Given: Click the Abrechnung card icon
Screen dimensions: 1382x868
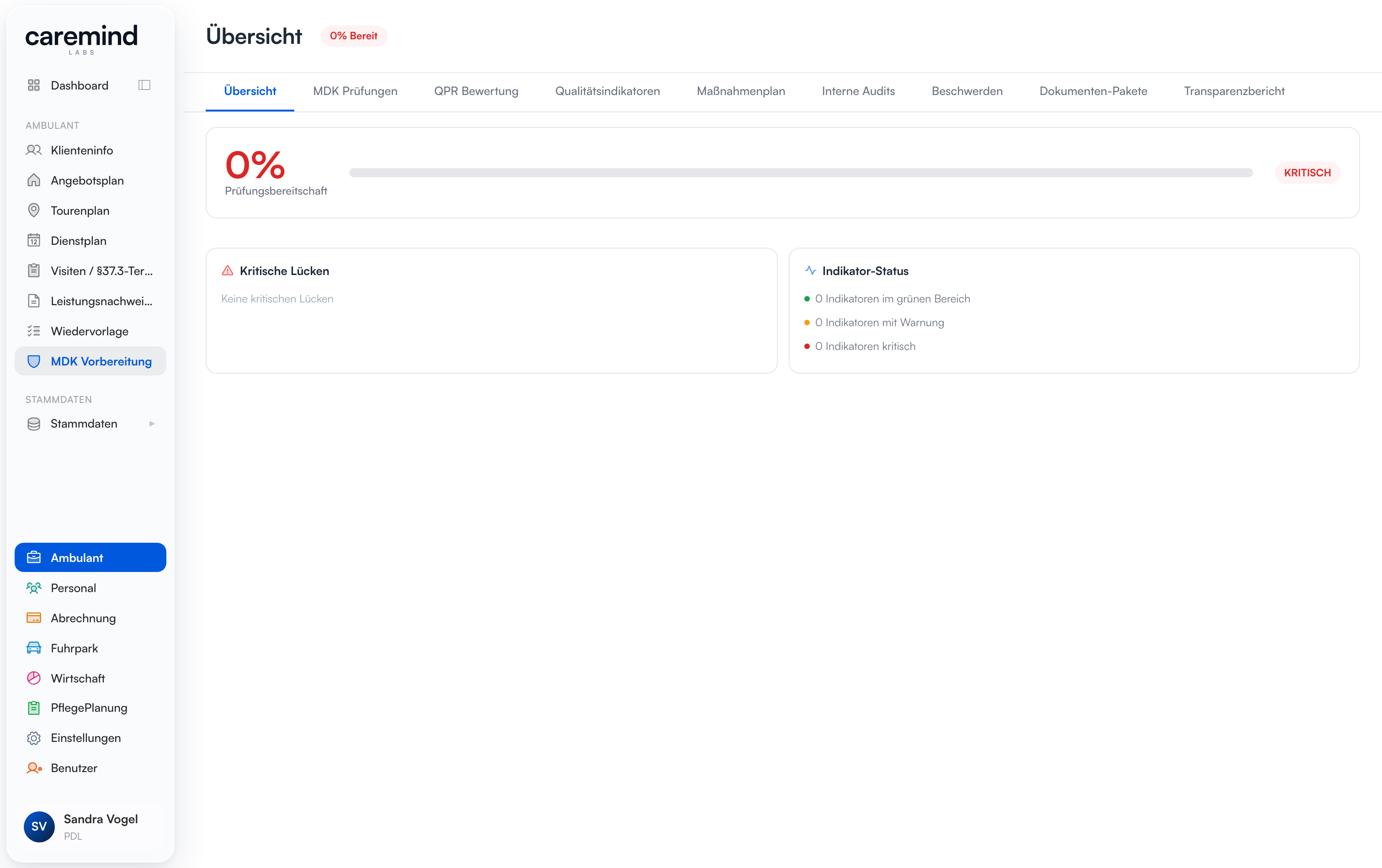Looking at the screenshot, I should [x=34, y=618].
